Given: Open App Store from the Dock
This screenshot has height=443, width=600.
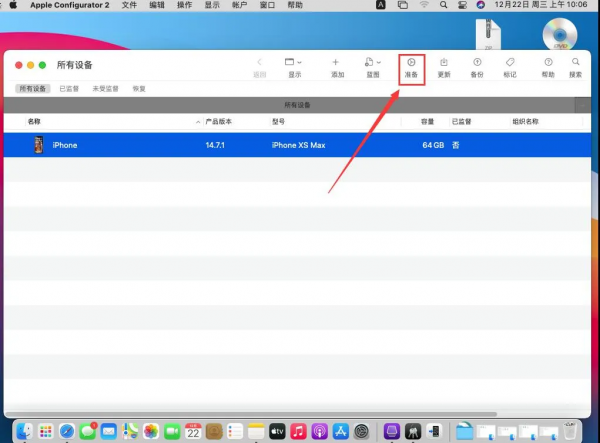Looking at the screenshot, I should [341, 432].
